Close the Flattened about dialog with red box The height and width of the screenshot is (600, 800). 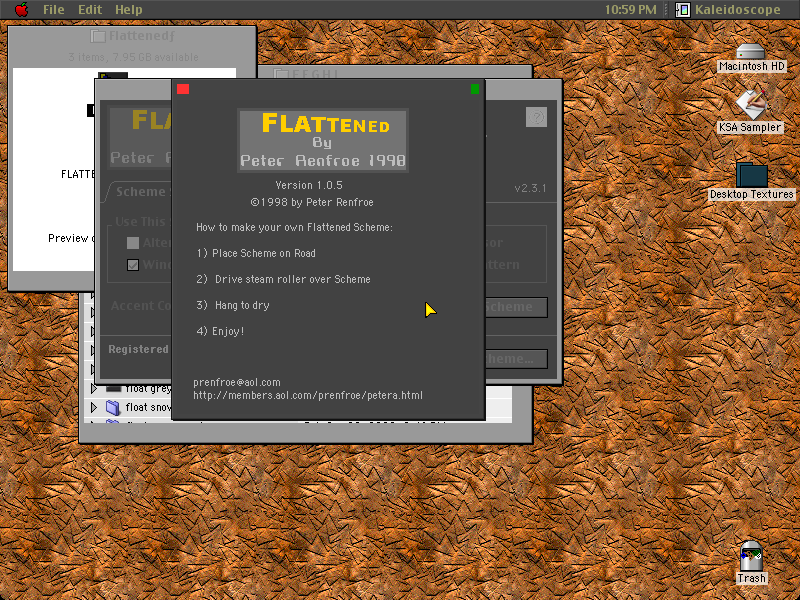pos(183,89)
